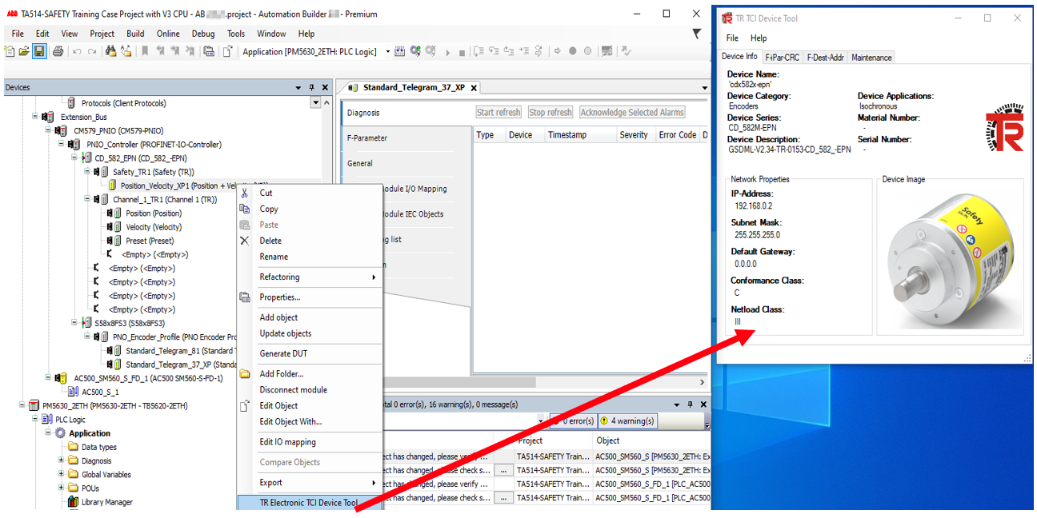Click the Cut scissors icon in context menu

[244, 193]
